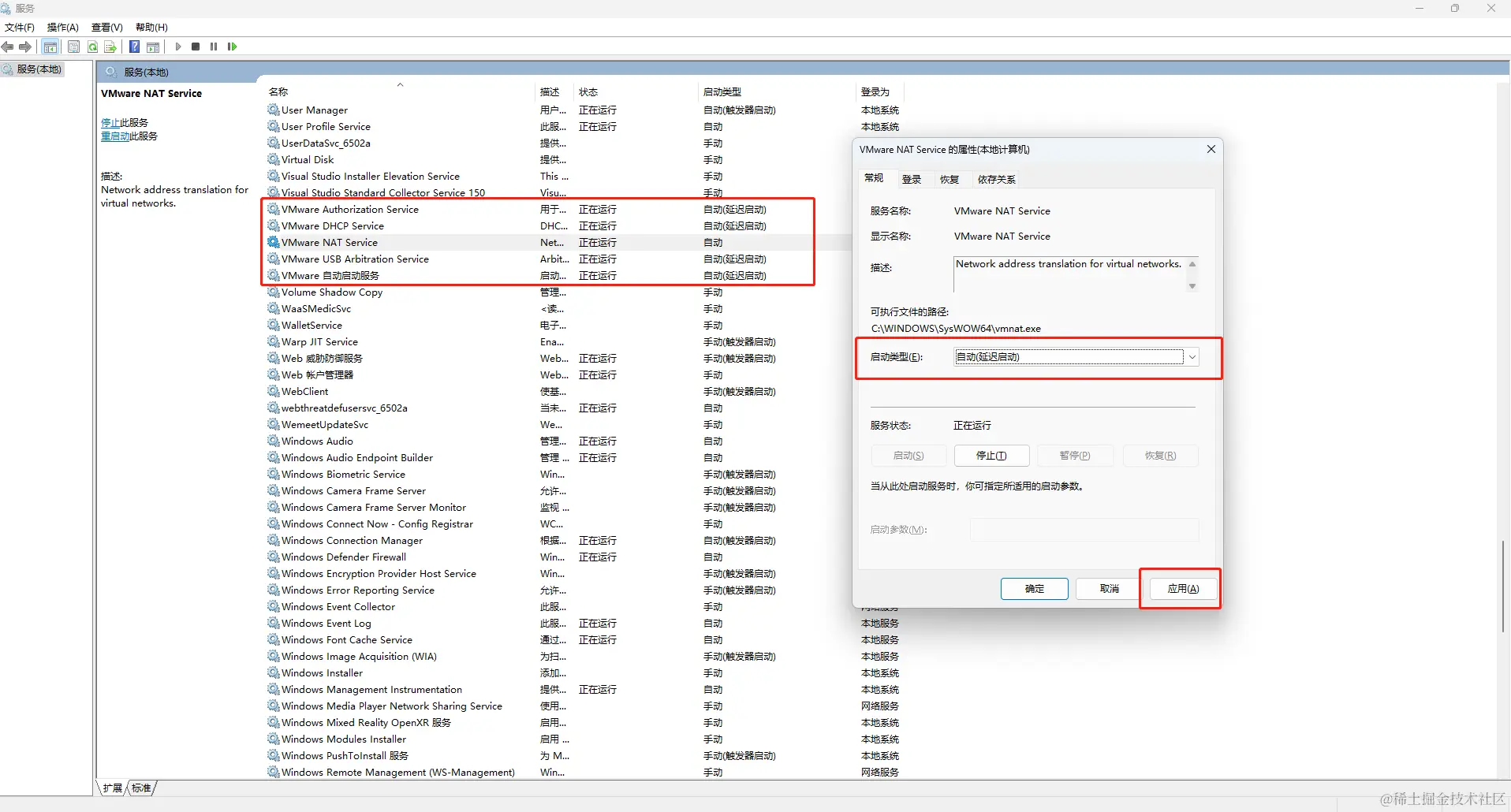Click gear icon beside Virtual Disk
Screen dimensions: 1511x812
click(274, 159)
